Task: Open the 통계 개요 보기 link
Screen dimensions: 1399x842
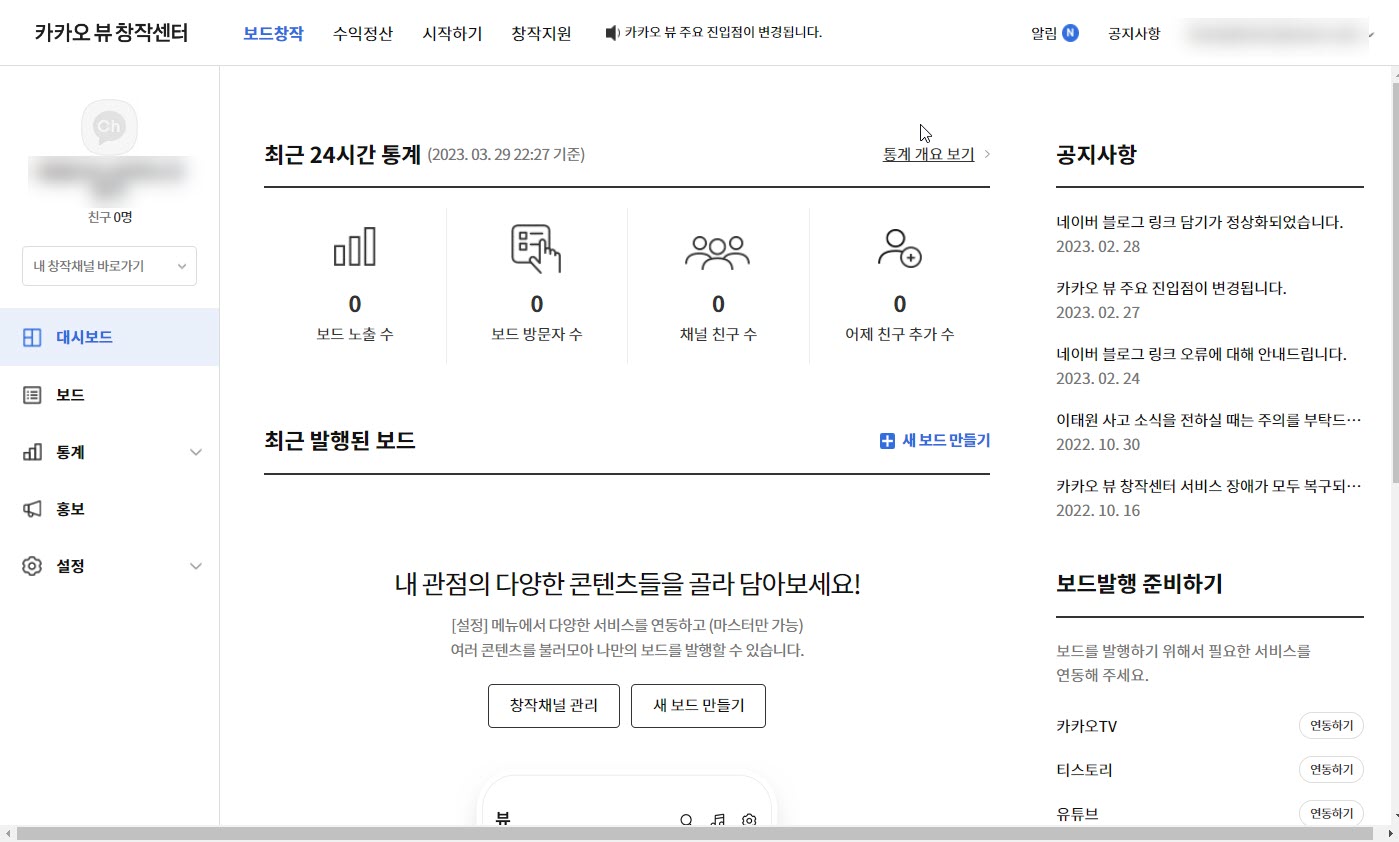Action: point(928,155)
